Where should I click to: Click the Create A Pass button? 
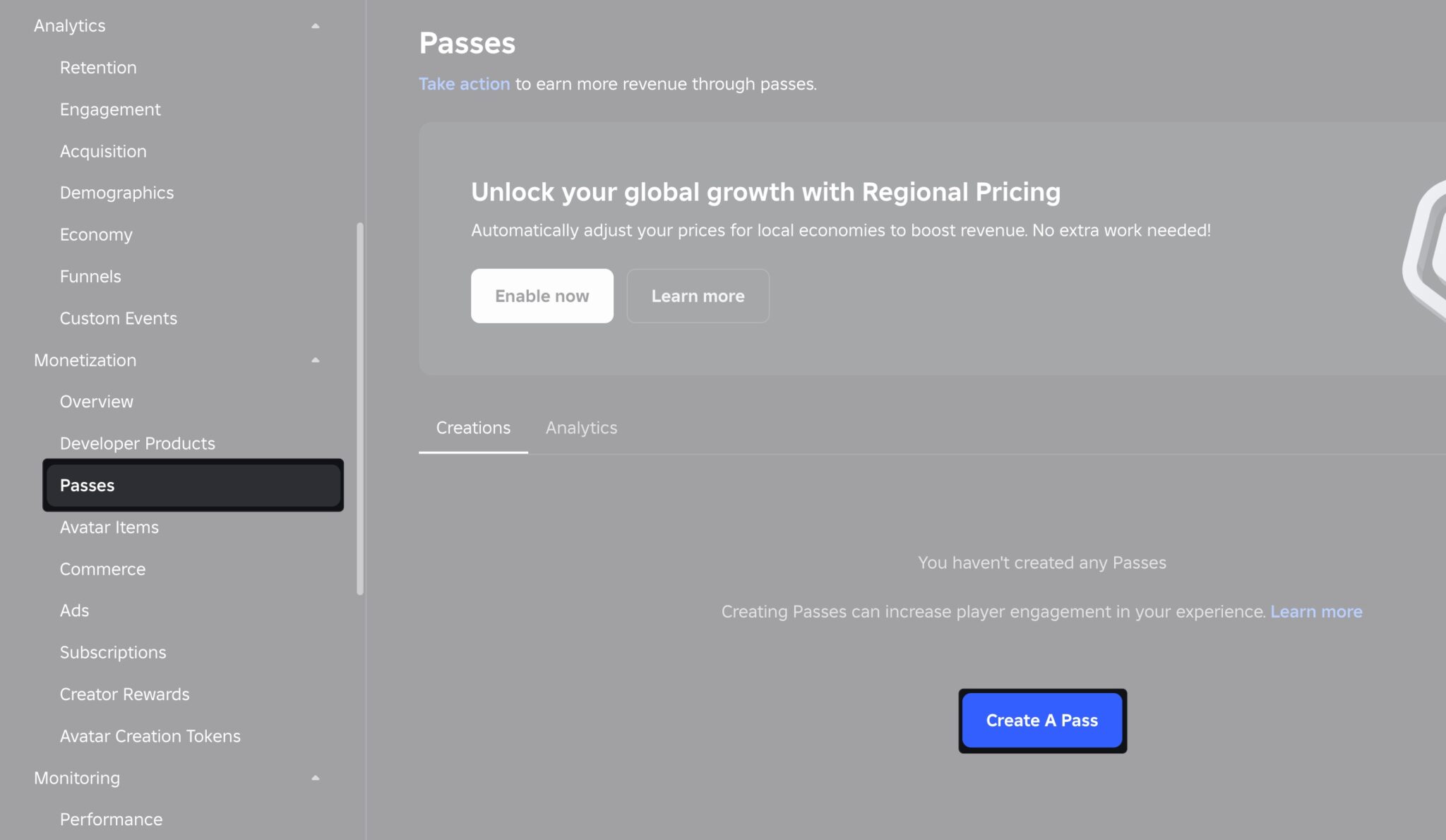click(x=1041, y=721)
